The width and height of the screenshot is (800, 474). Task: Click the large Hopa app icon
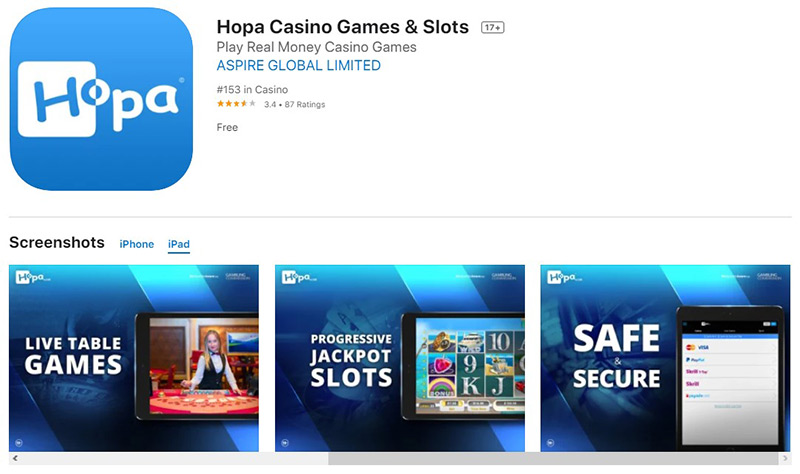(101, 99)
